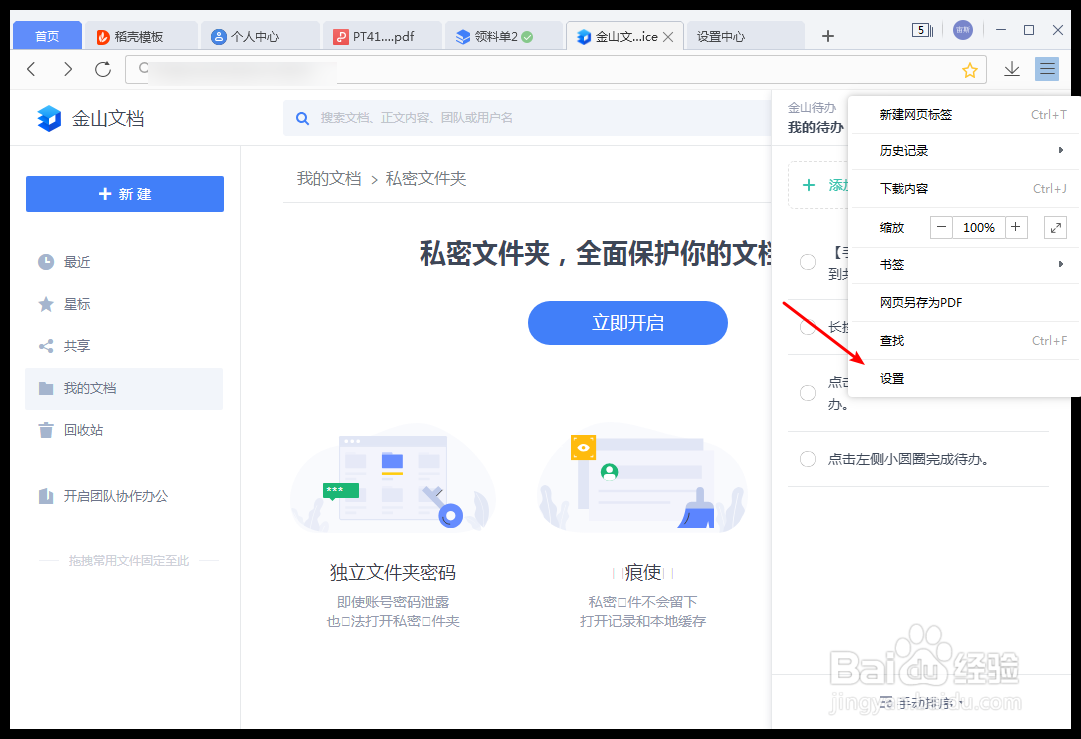1081x739 pixels.
Task: Select 新建网页标签 menu item
Action: (964, 115)
